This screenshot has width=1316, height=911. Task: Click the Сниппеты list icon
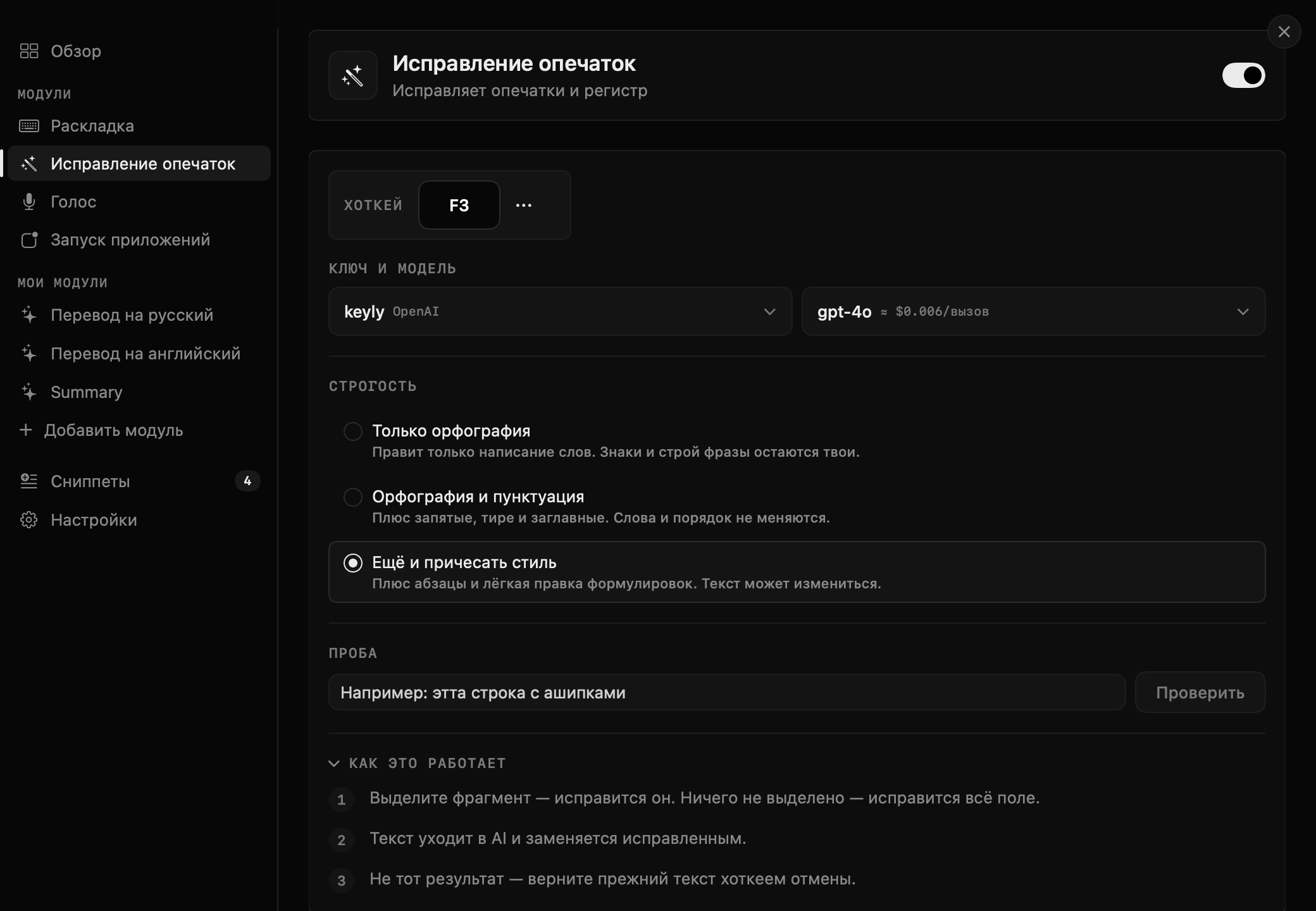coord(29,481)
